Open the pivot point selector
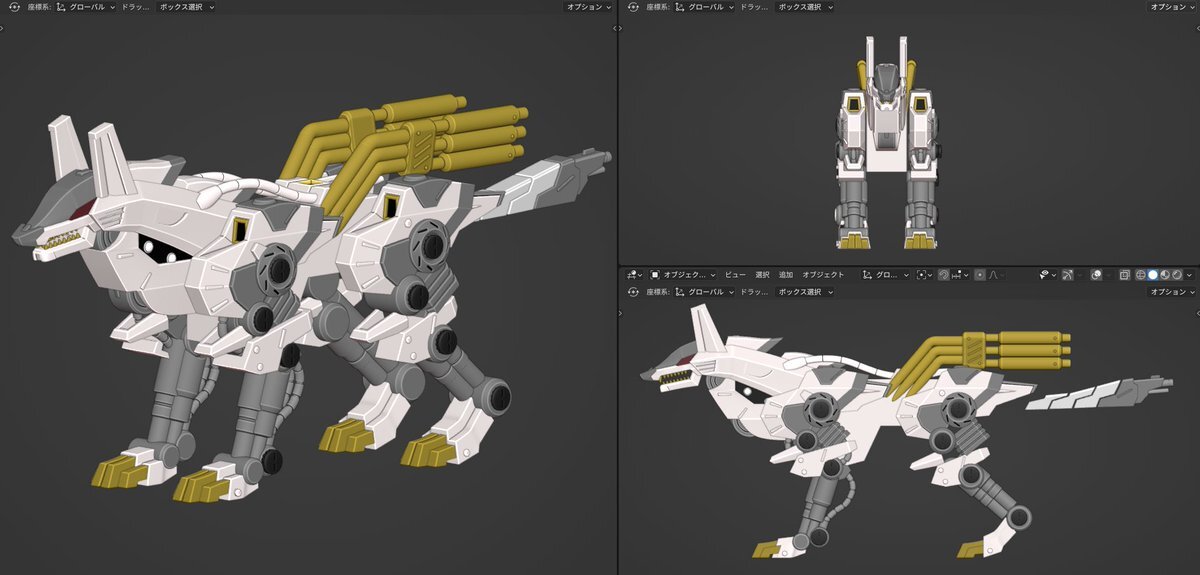 tap(925, 274)
